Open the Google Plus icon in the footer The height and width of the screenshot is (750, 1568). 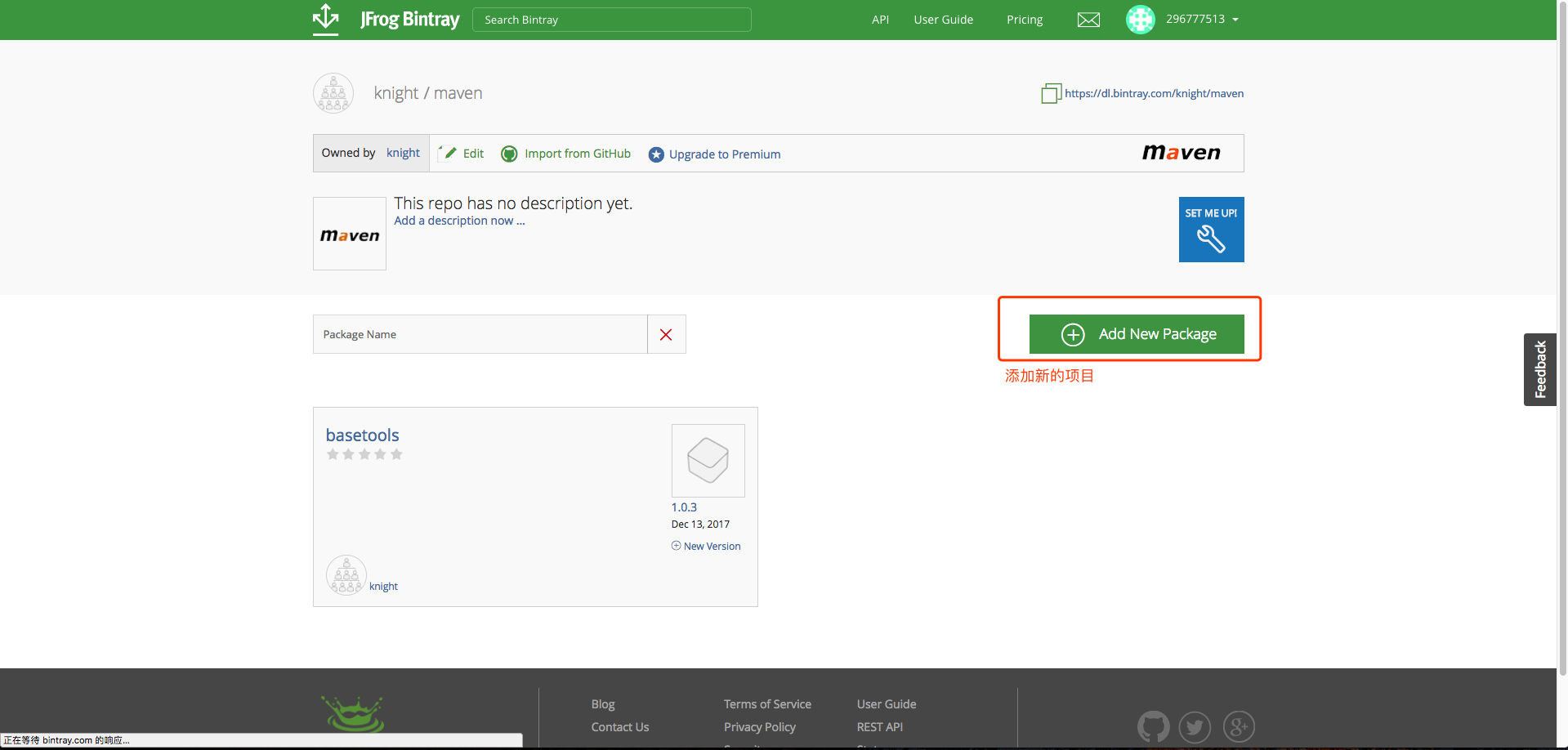[1239, 726]
